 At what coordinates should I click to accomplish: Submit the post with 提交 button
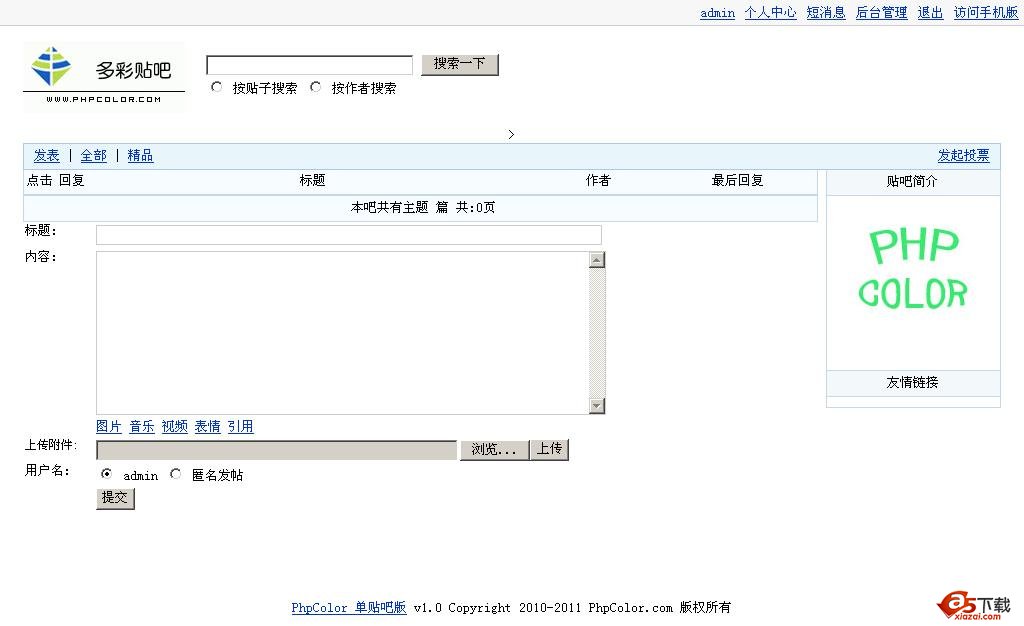pyautogui.click(x=115, y=497)
